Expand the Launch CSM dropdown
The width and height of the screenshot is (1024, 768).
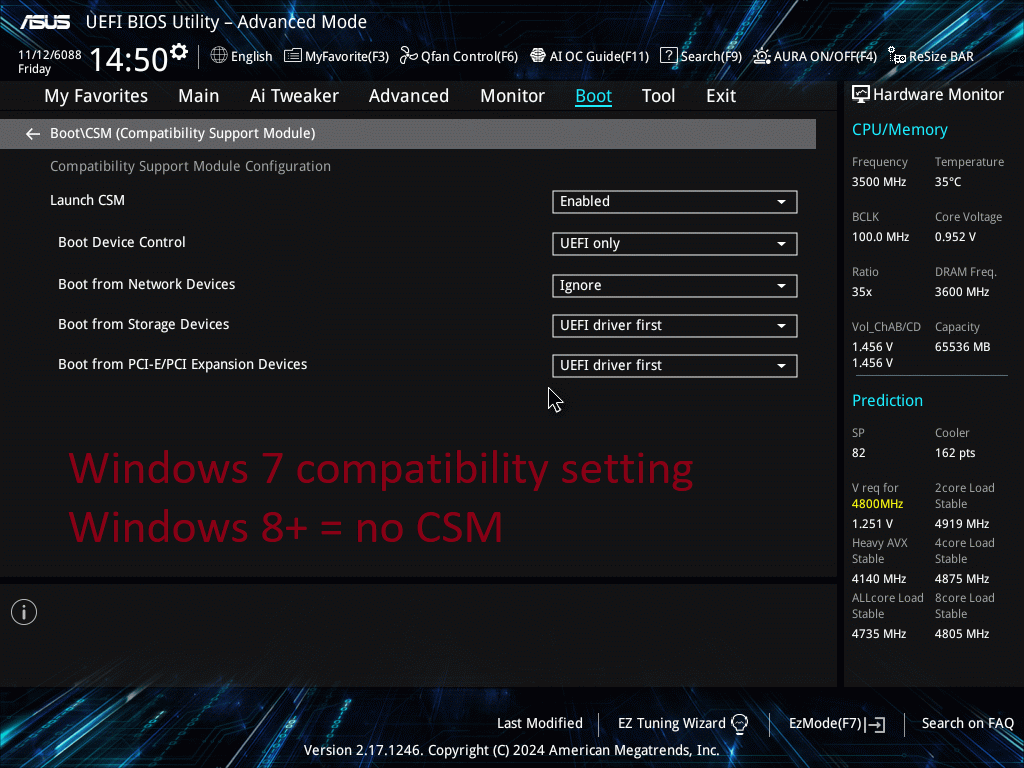coord(674,202)
